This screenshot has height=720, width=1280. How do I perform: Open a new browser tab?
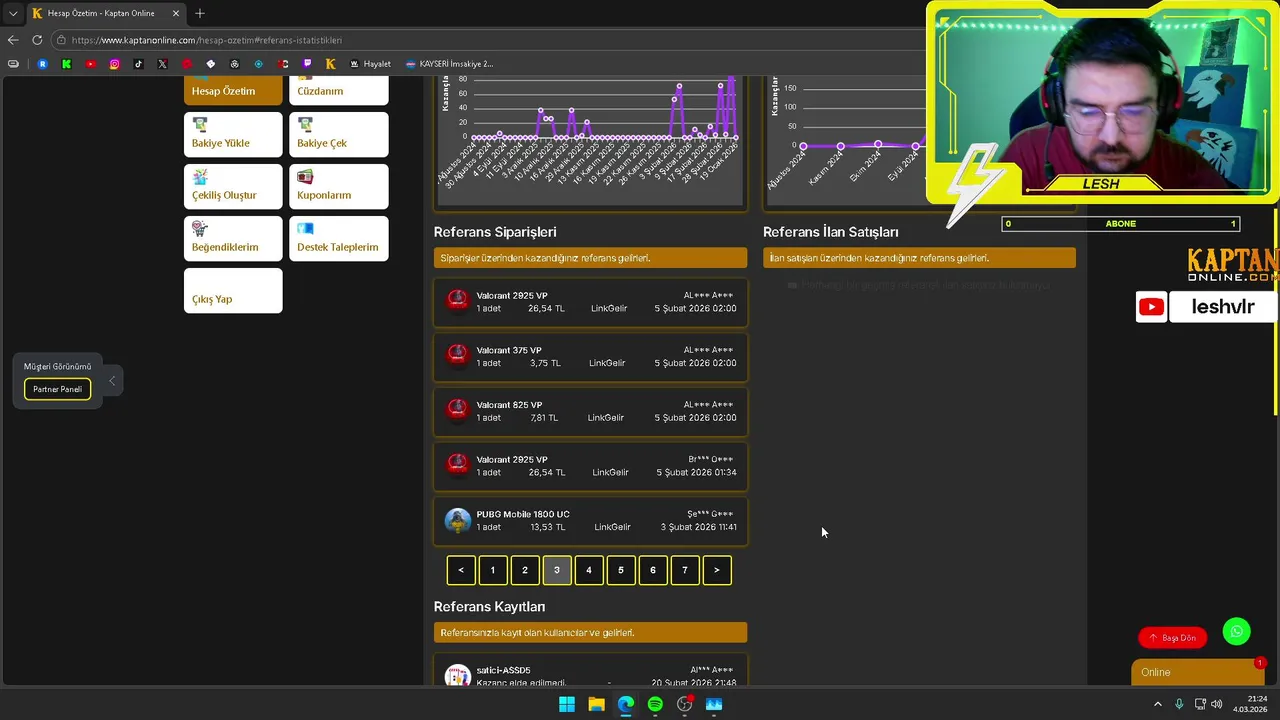200,13
